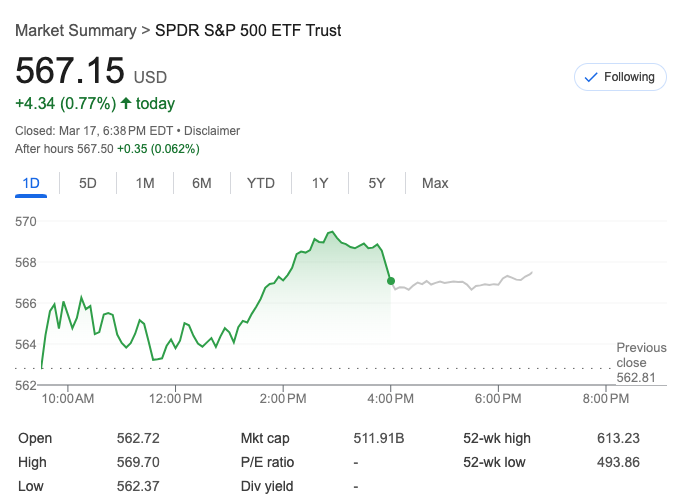Viewport: 680px width, 502px height.
Task: Toggle the Following button
Action: pyautogui.click(x=619, y=77)
